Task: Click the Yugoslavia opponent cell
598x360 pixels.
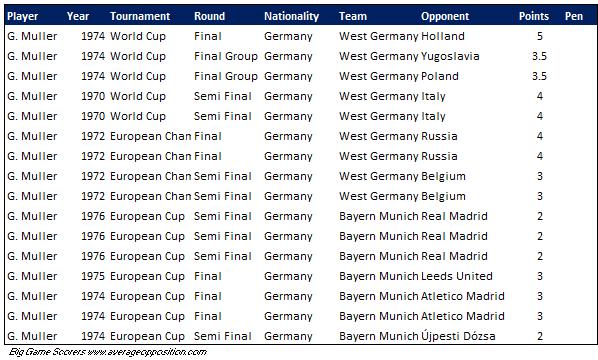Action: (450, 56)
